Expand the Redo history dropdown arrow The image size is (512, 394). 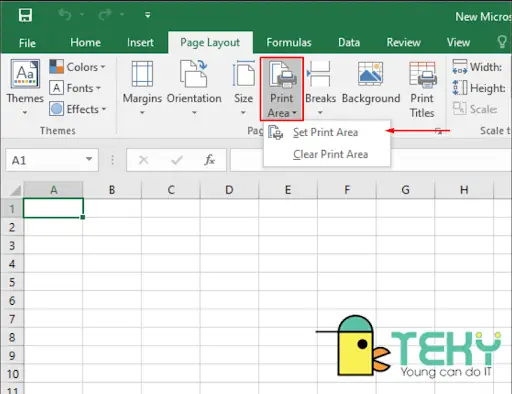tap(122, 15)
